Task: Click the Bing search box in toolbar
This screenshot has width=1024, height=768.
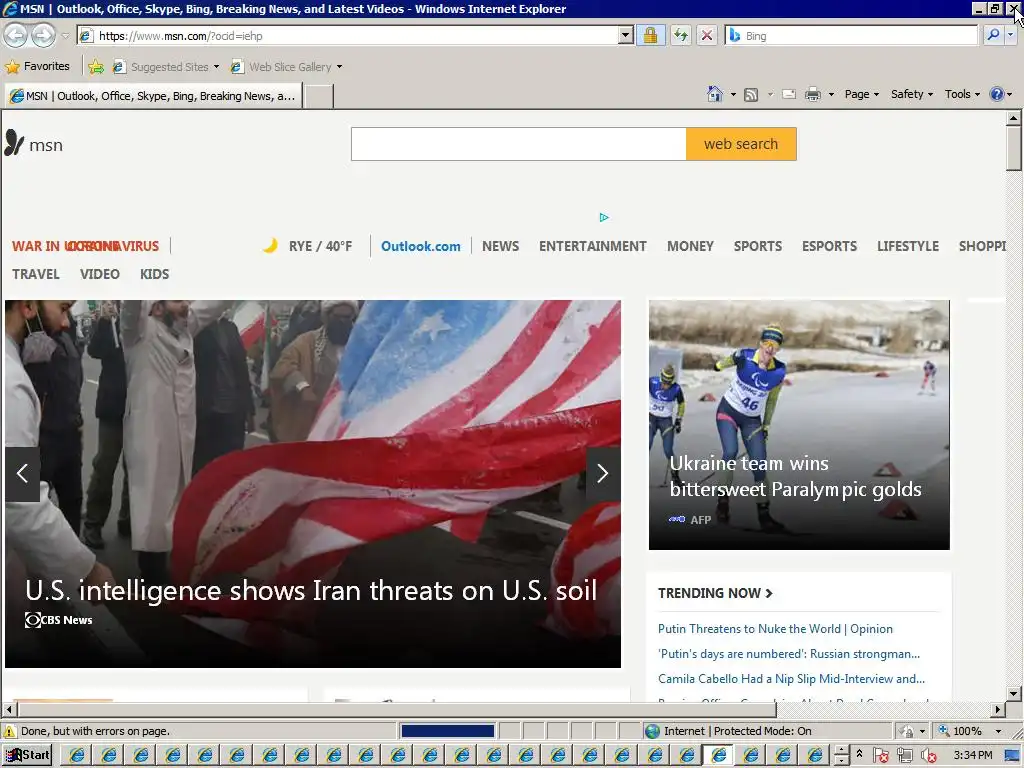Action: 851,36
